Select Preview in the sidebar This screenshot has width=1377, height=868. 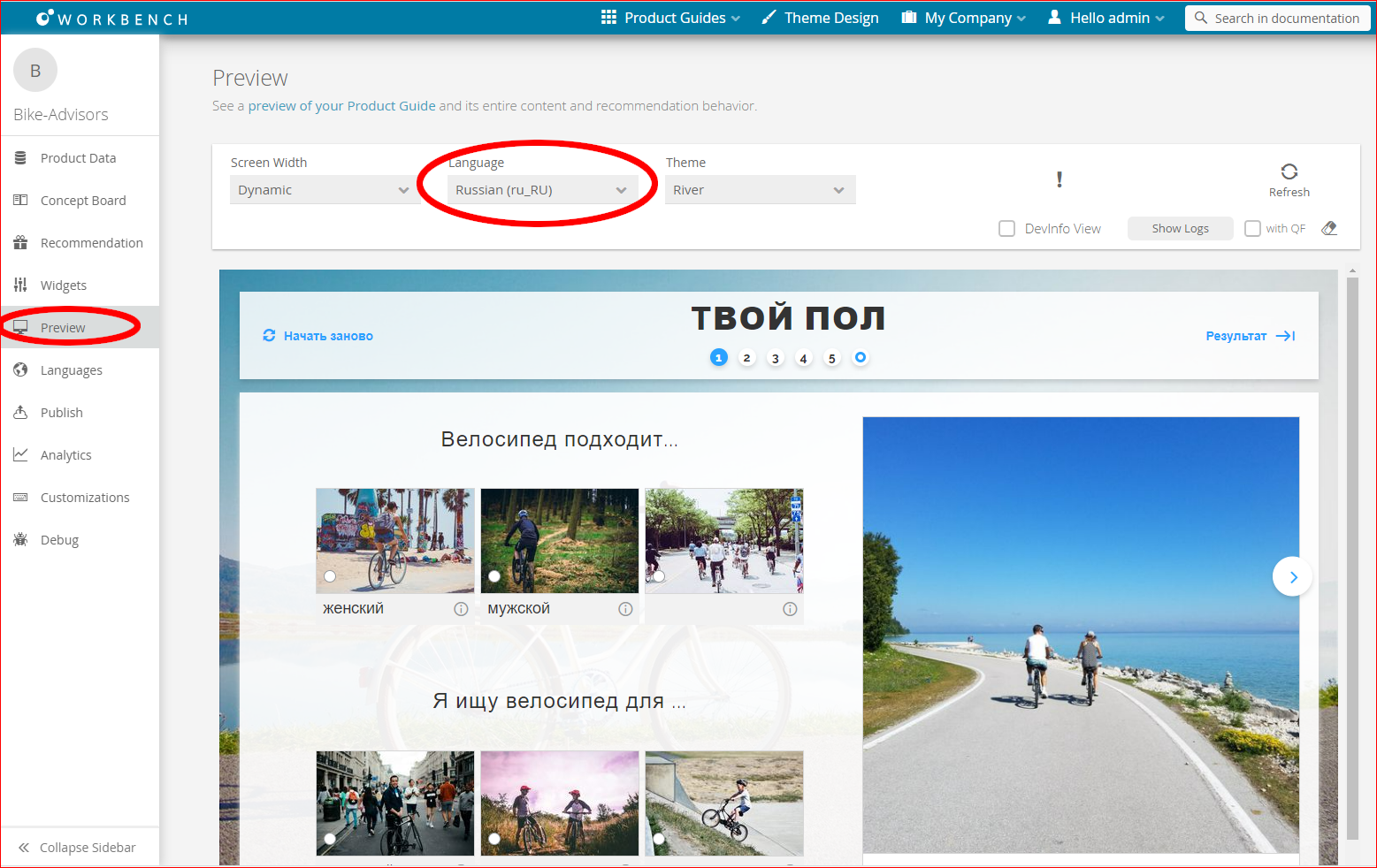80,328
